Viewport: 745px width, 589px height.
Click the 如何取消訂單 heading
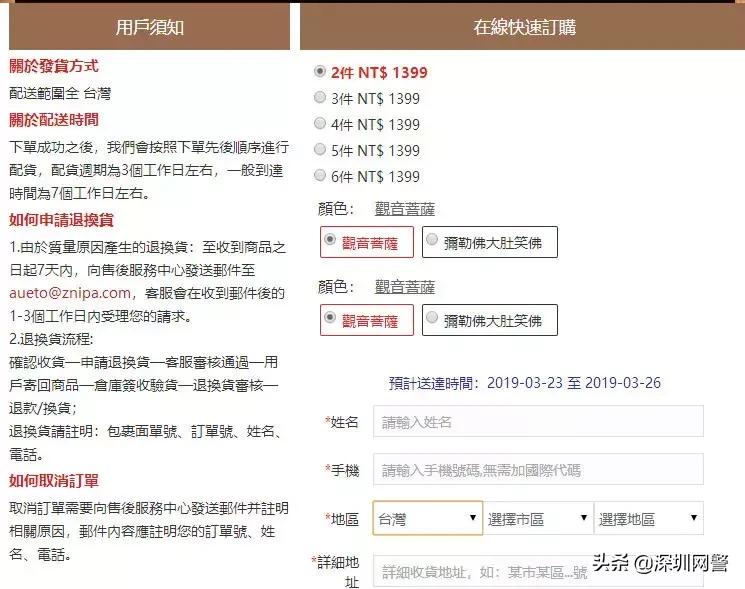click(x=54, y=481)
